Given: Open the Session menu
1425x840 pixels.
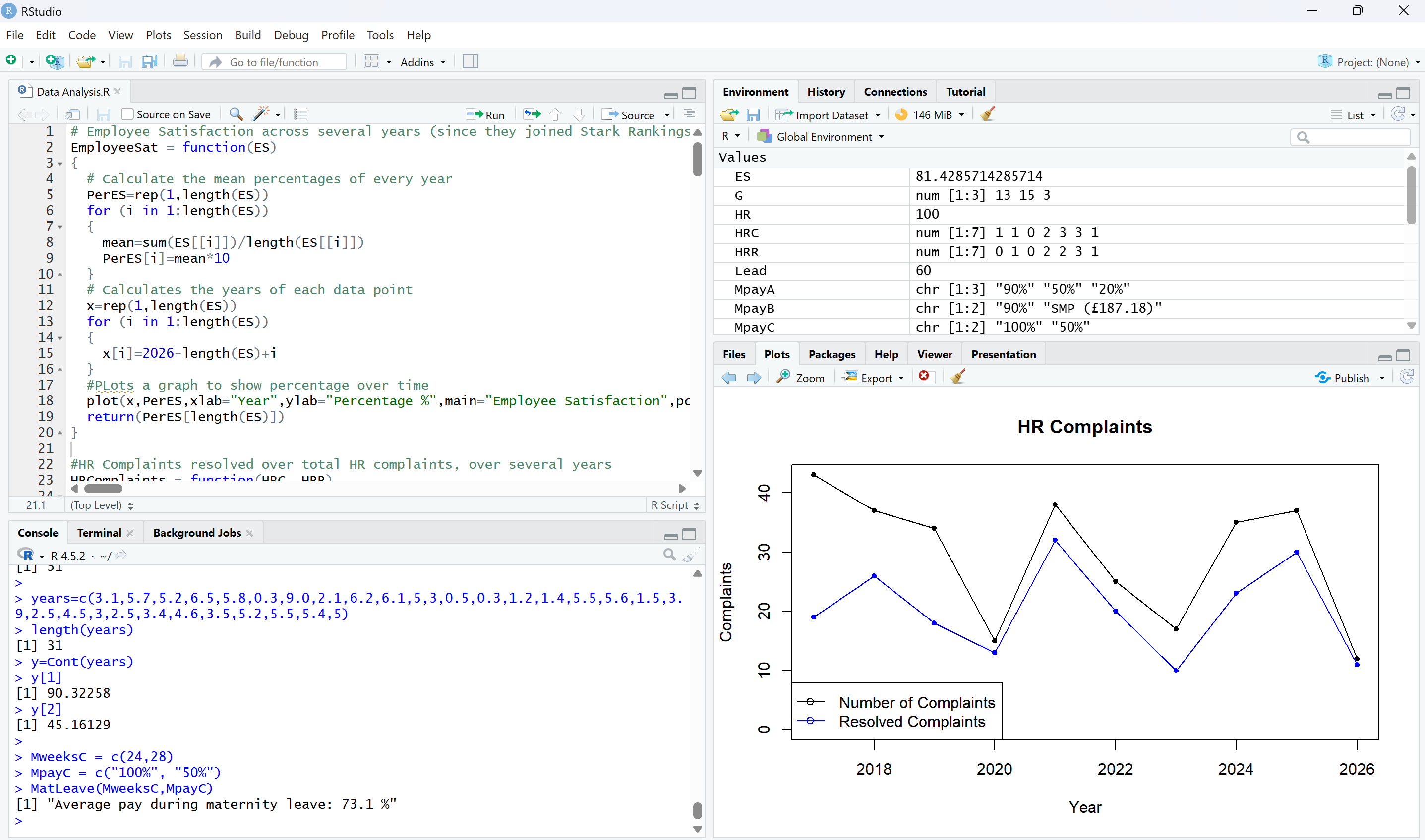Looking at the screenshot, I should click(202, 35).
